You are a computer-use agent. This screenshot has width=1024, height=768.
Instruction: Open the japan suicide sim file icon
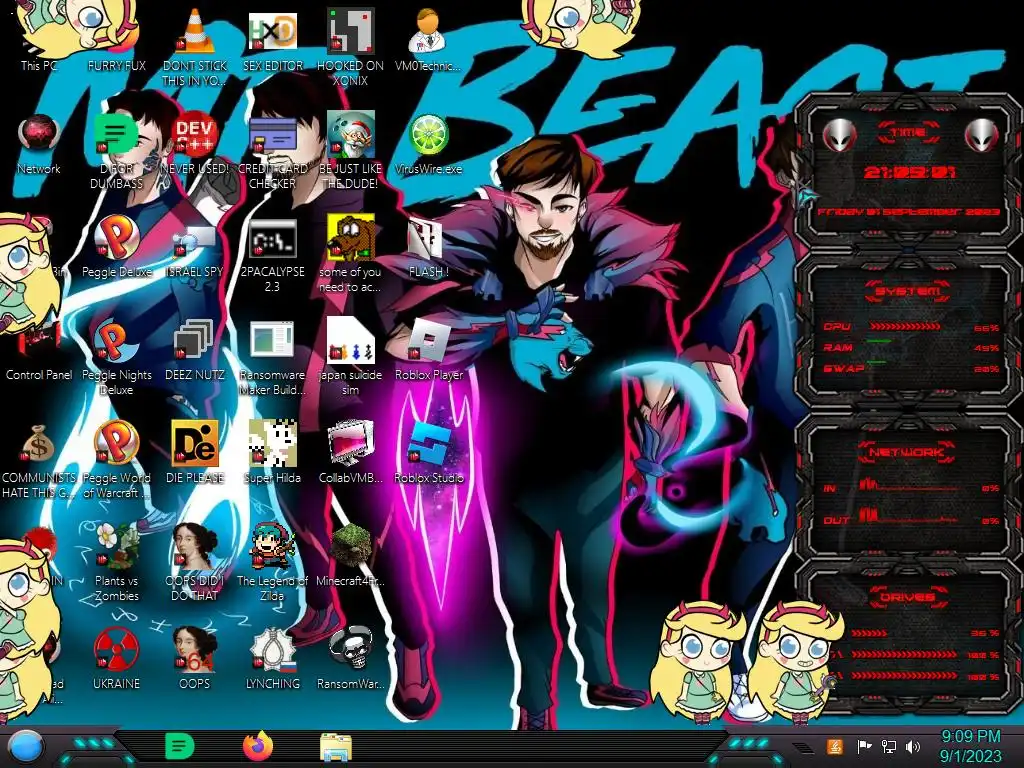click(x=351, y=357)
